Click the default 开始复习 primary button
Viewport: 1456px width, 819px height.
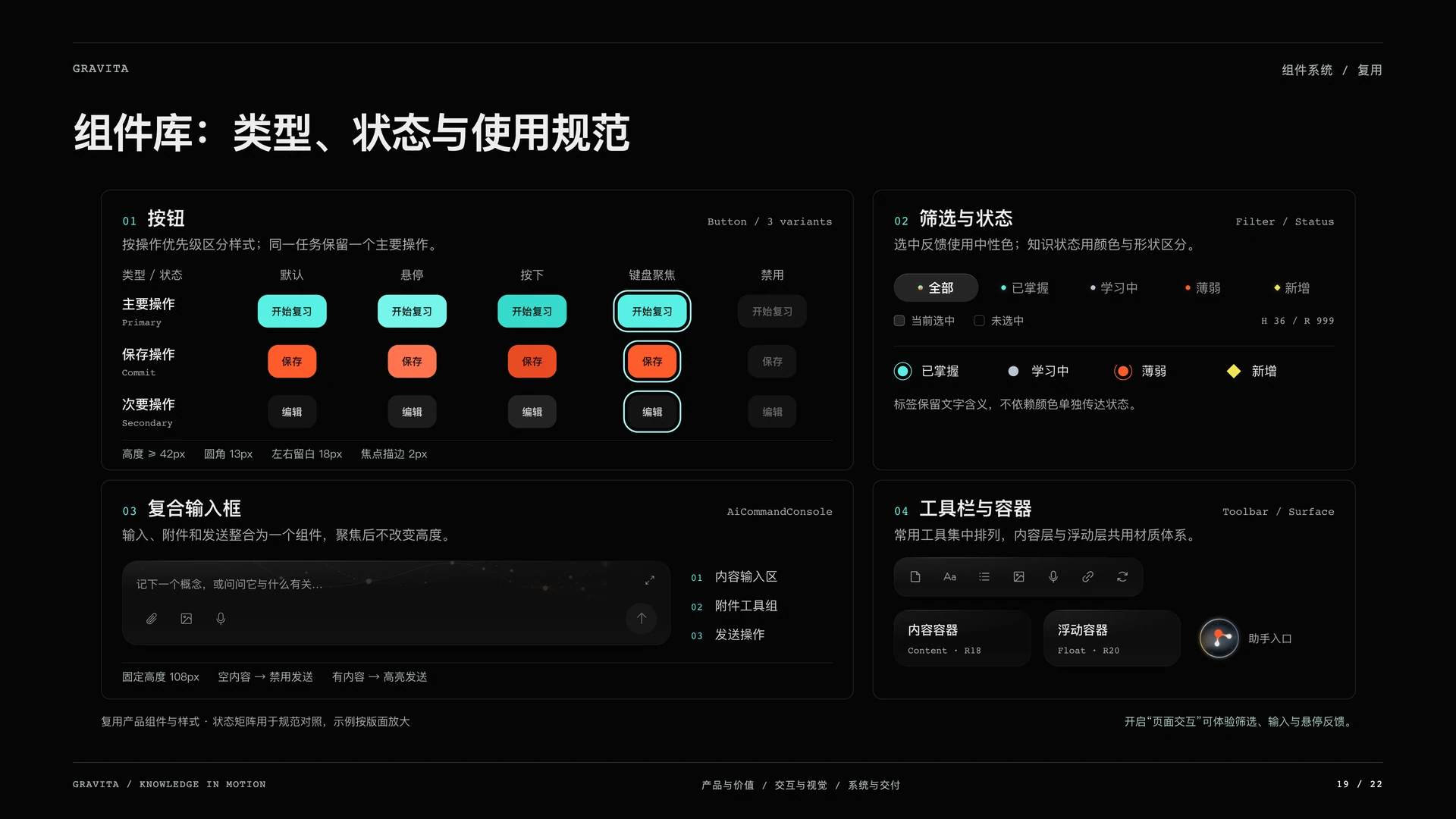pyautogui.click(x=292, y=312)
